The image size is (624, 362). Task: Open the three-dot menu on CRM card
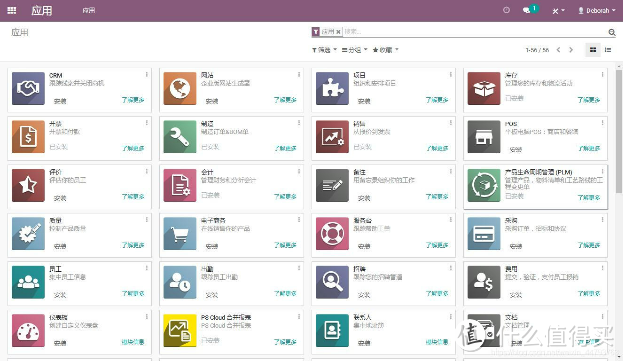point(146,74)
